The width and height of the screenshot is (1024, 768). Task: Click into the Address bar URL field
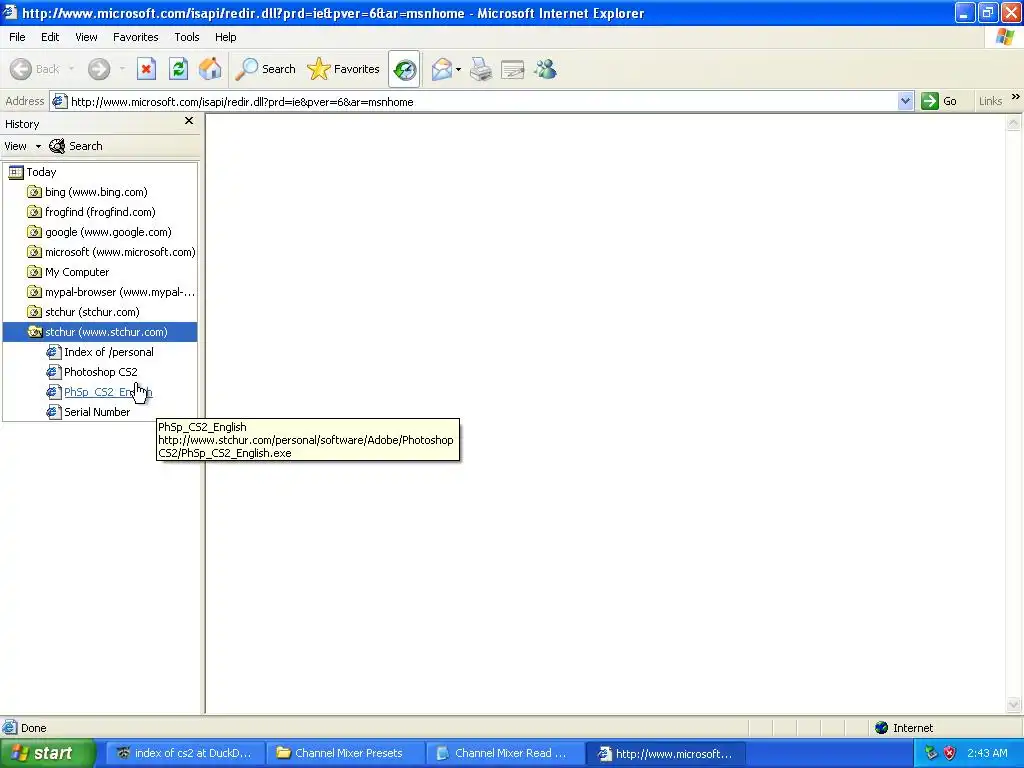click(481, 102)
